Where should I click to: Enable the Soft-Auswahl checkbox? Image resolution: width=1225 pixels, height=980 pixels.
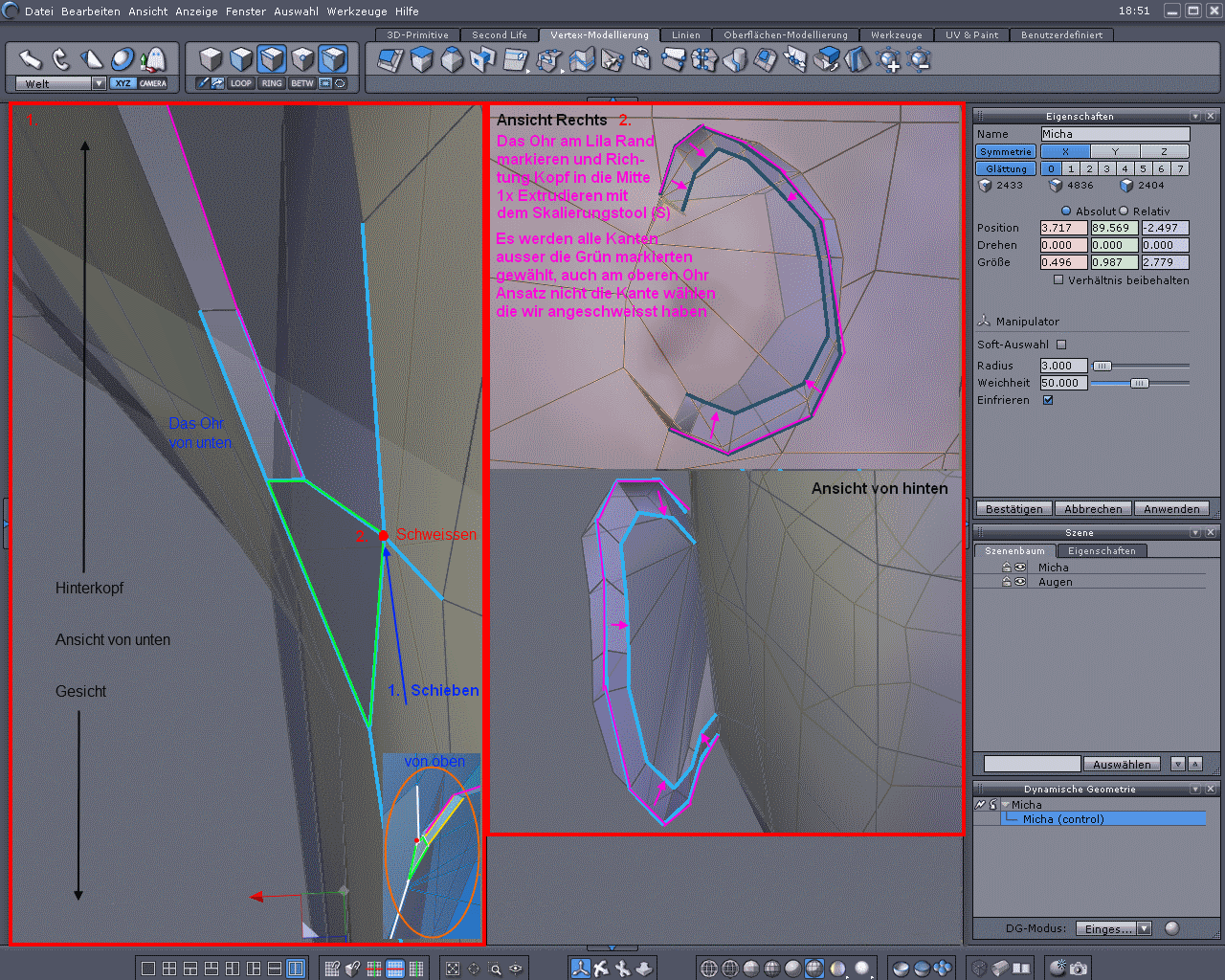[1061, 345]
